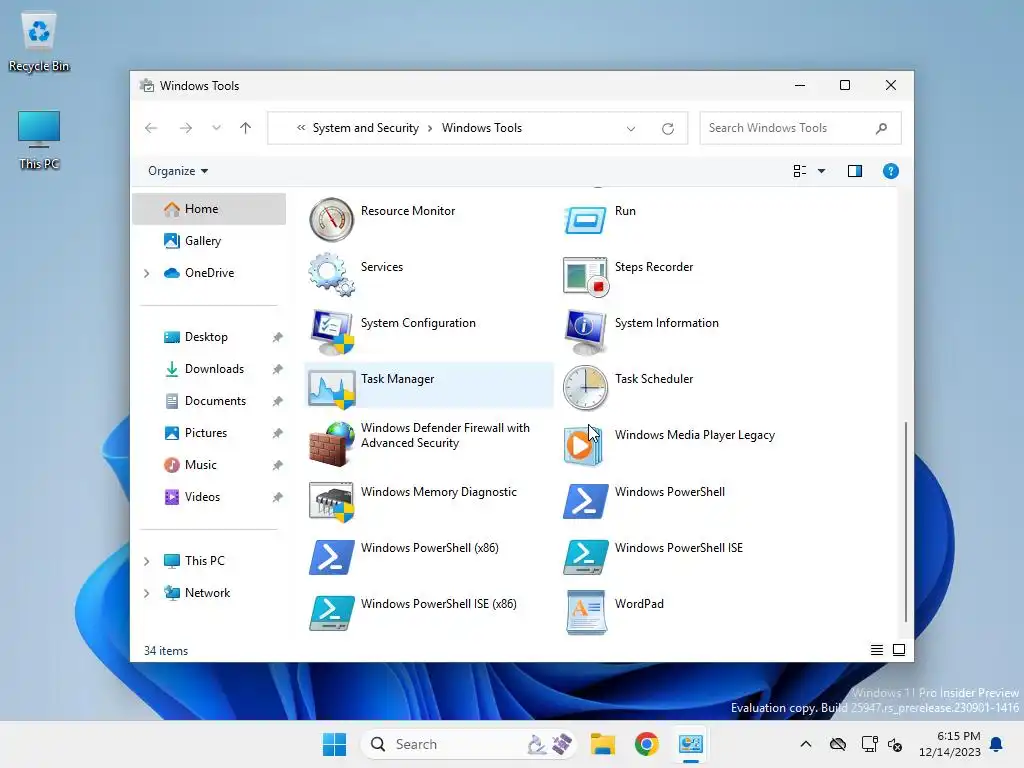Click System and Security breadcrumb
The height and width of the screenshot is (768, 1024).
[366, 128]
